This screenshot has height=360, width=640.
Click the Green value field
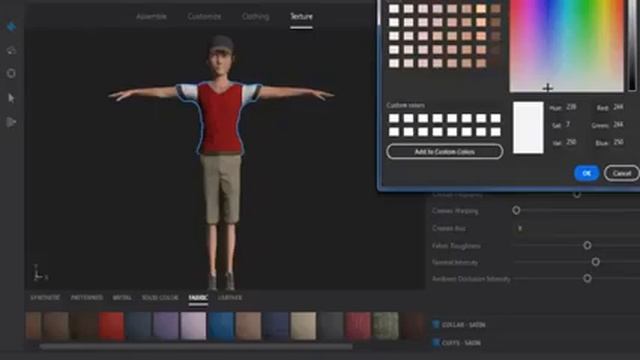click(618, 124)
